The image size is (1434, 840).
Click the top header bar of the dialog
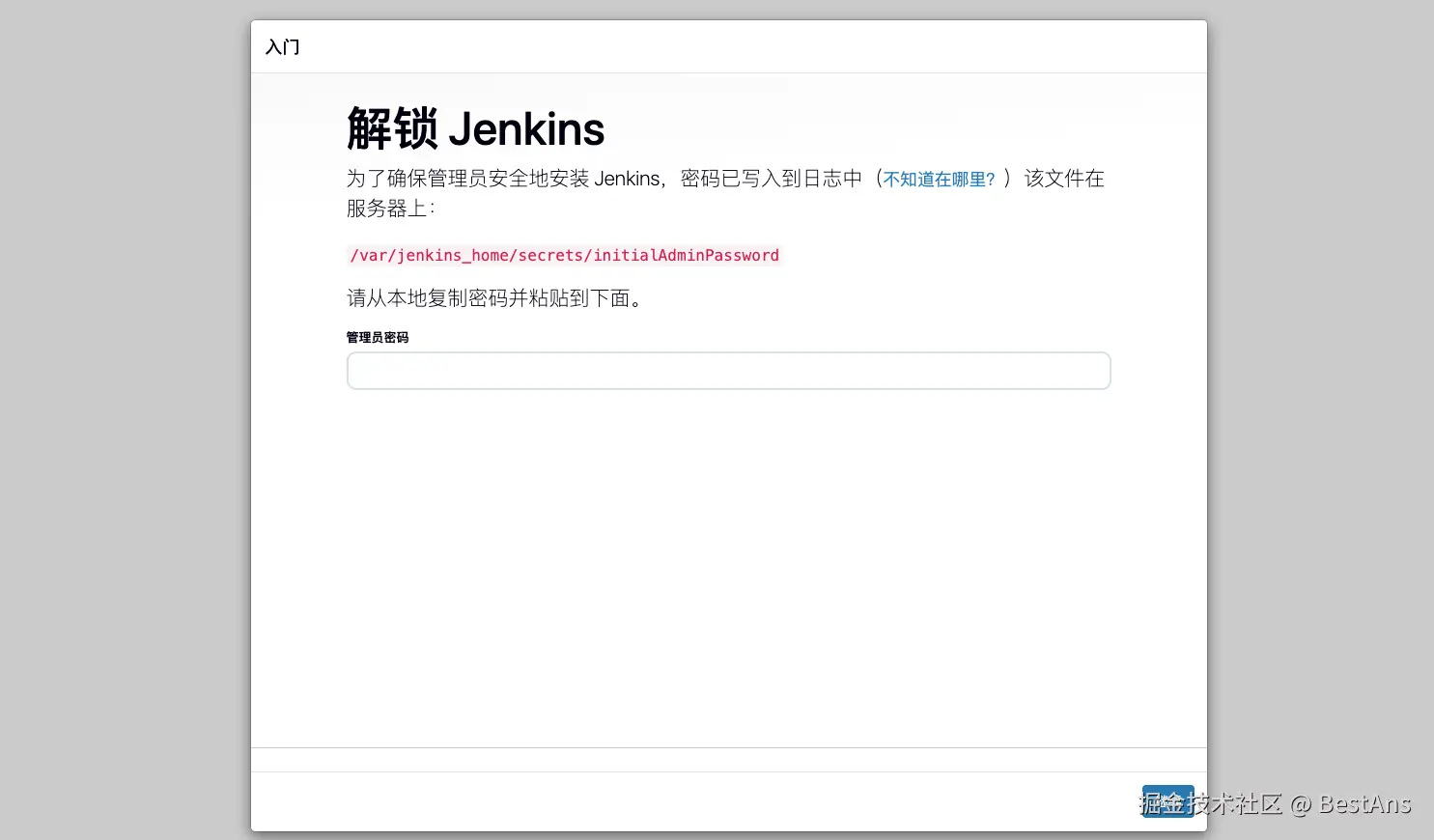coord(728,46)
